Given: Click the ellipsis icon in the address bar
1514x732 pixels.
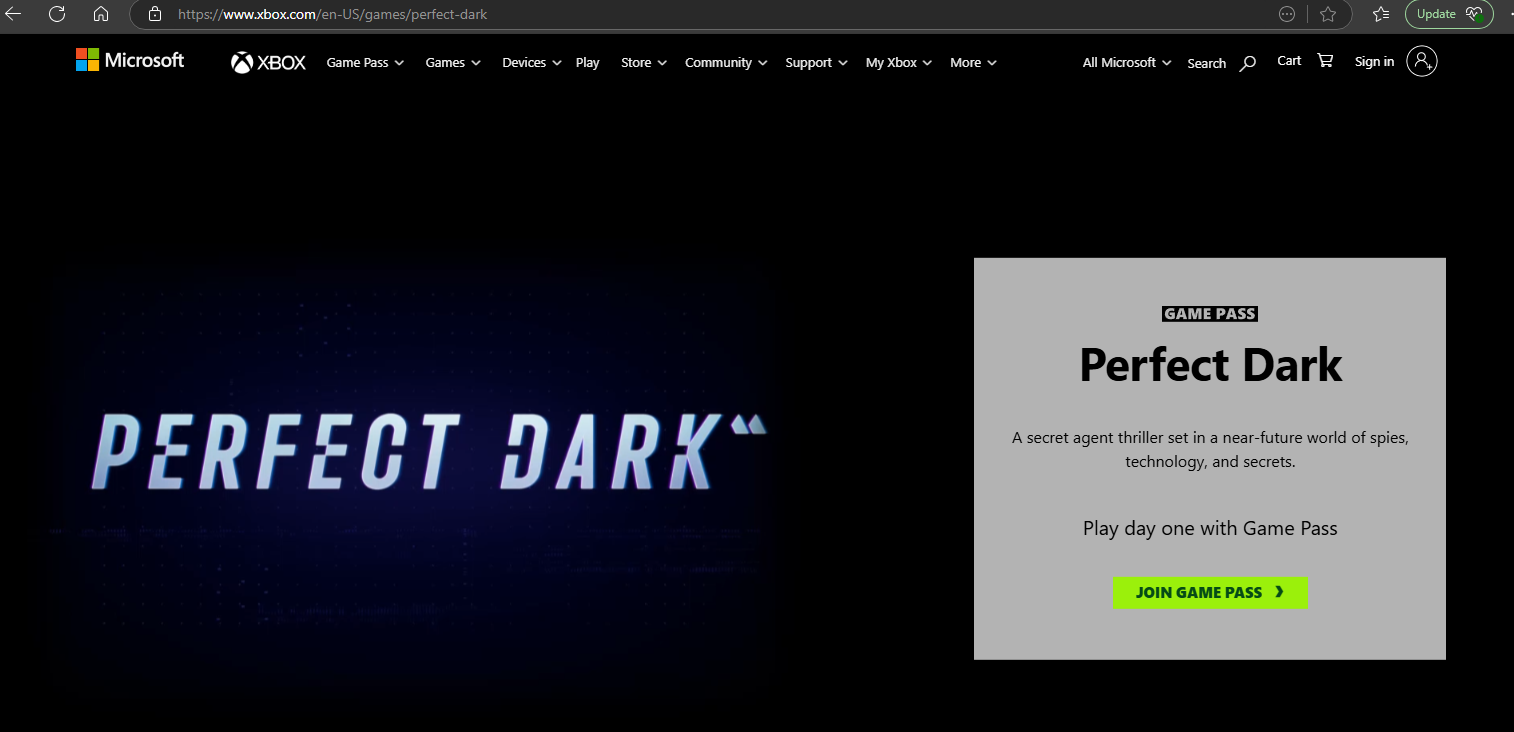Looking at the screenshot, I should click(1287, 14).
